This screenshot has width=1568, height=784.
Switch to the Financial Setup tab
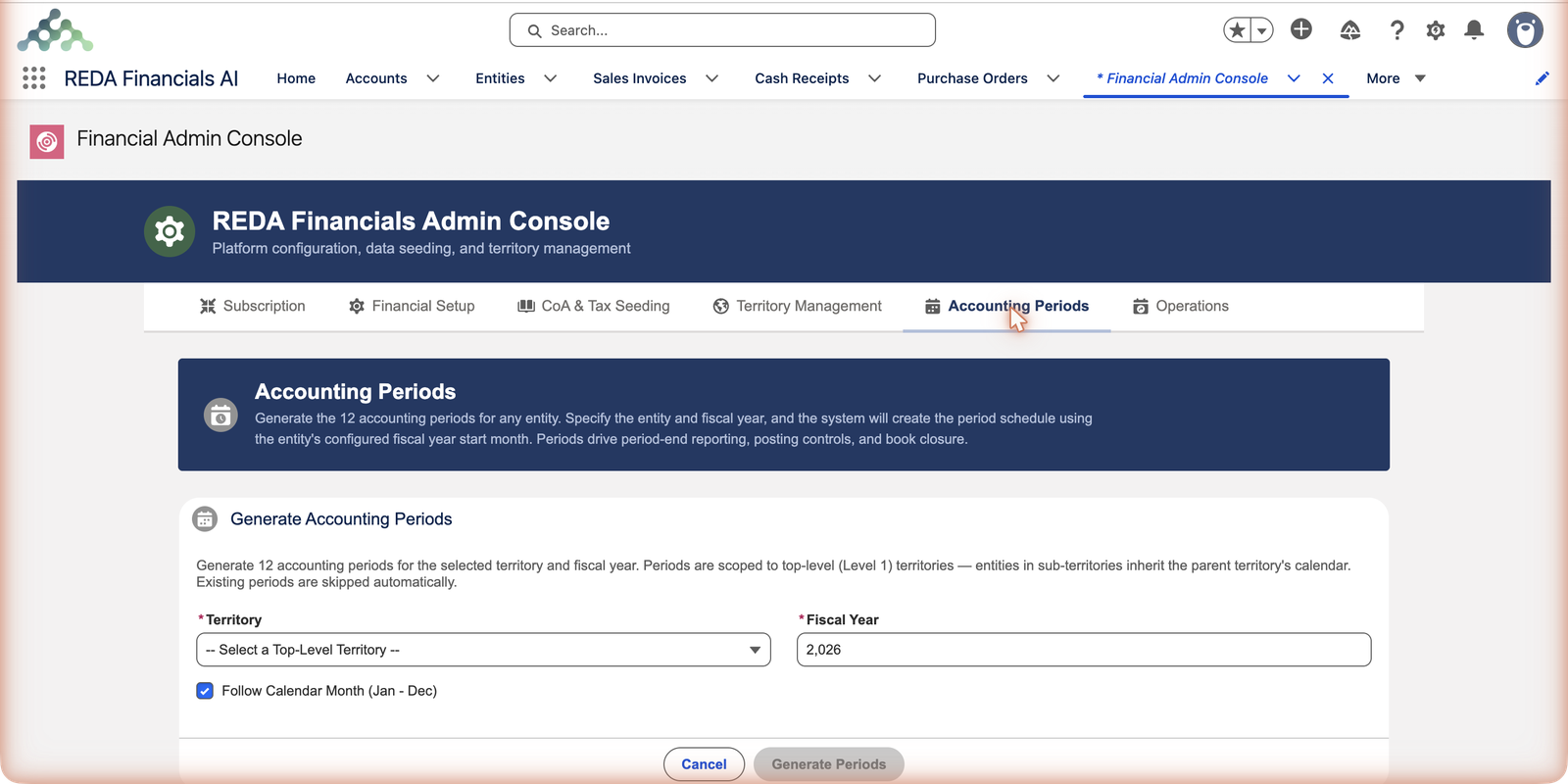click(x=412, y=306)
